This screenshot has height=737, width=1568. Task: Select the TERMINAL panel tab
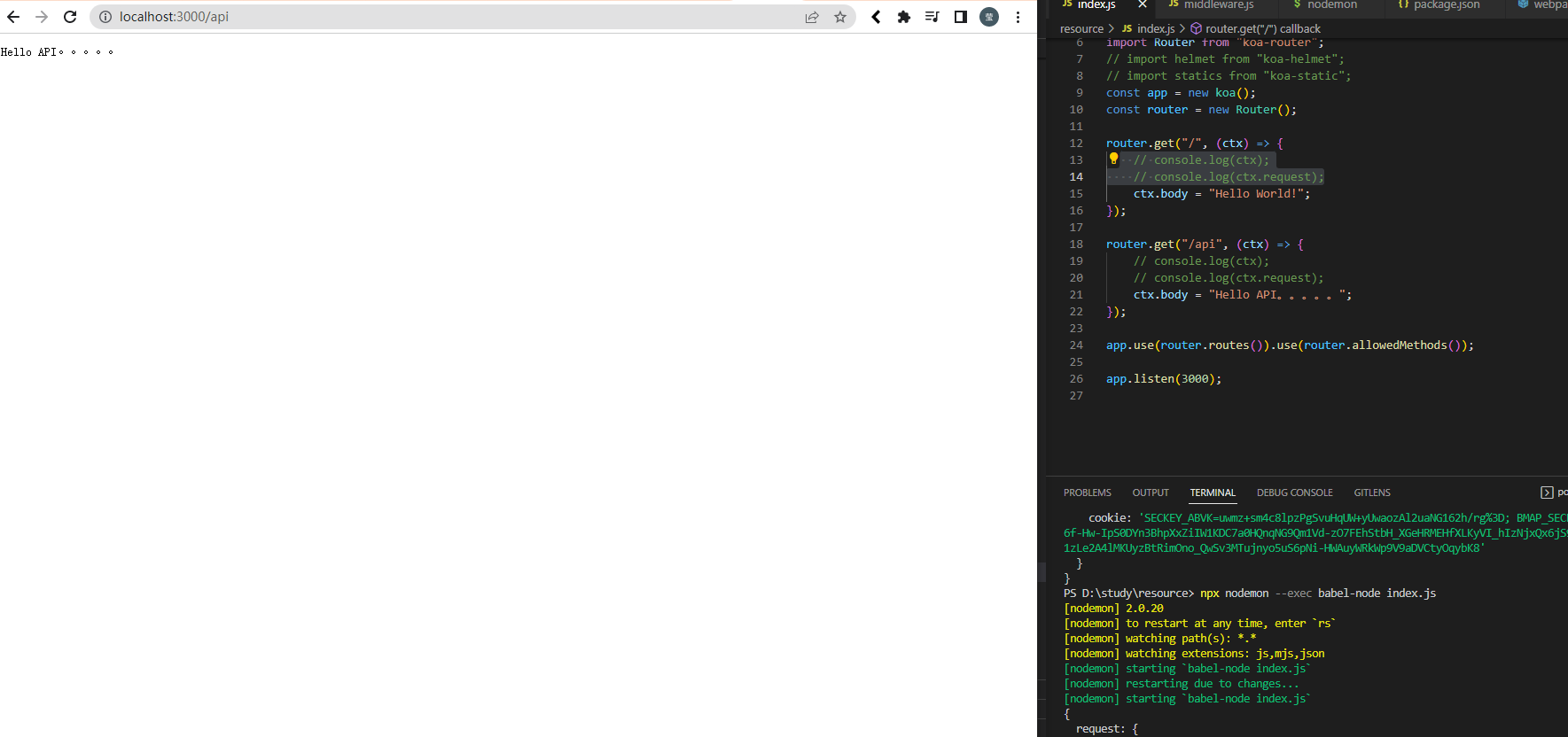coord(1213,493)
